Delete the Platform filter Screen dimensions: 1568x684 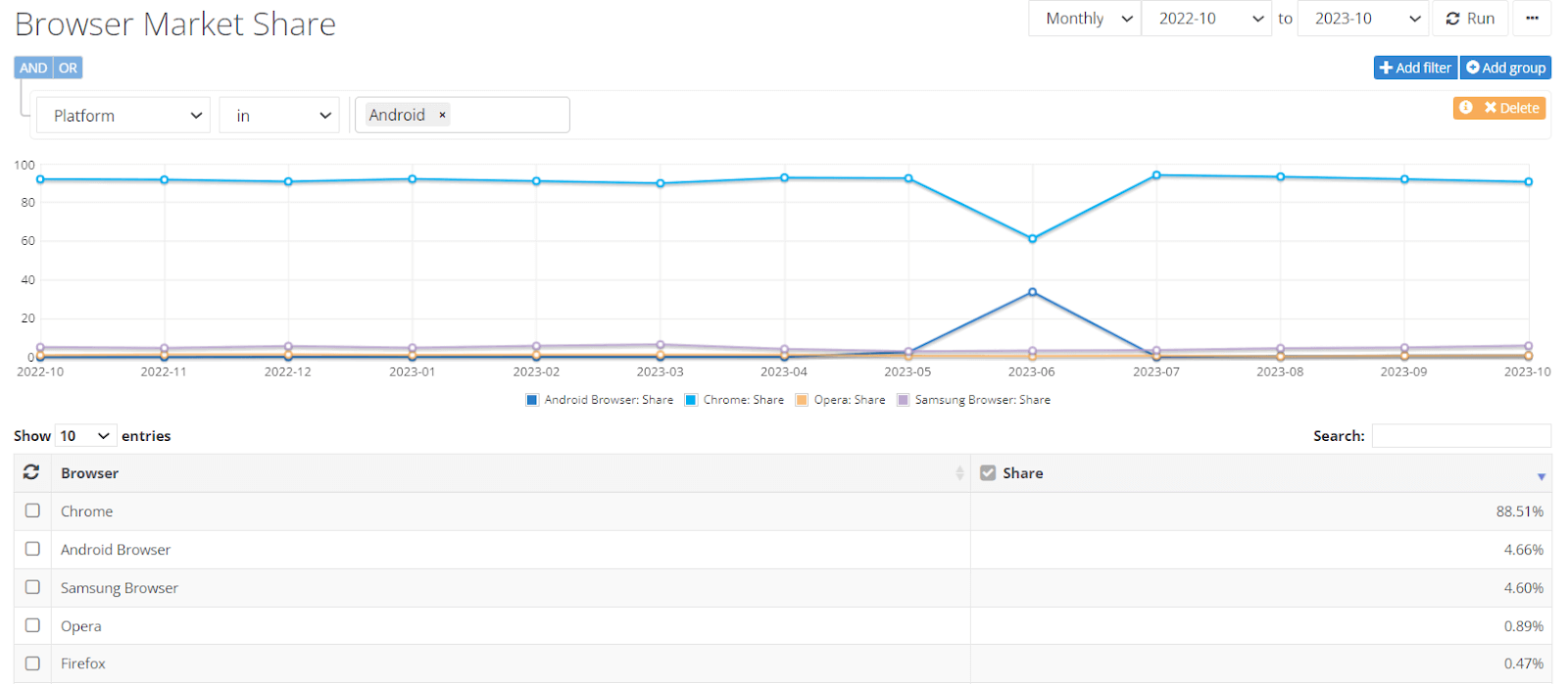pyautogui.click(x=1511, y=108)
